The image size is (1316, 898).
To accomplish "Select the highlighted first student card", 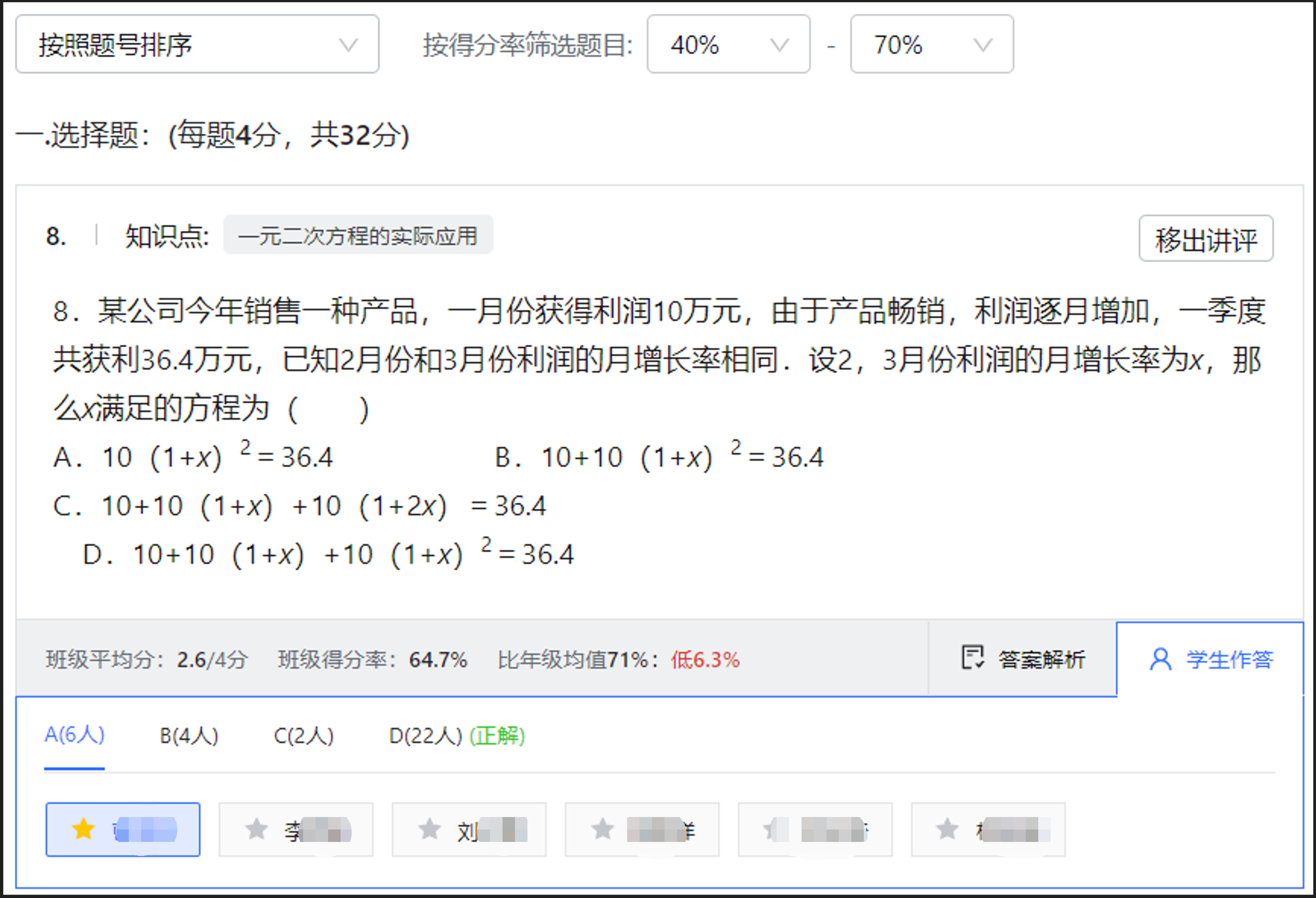I will [123, 829].
